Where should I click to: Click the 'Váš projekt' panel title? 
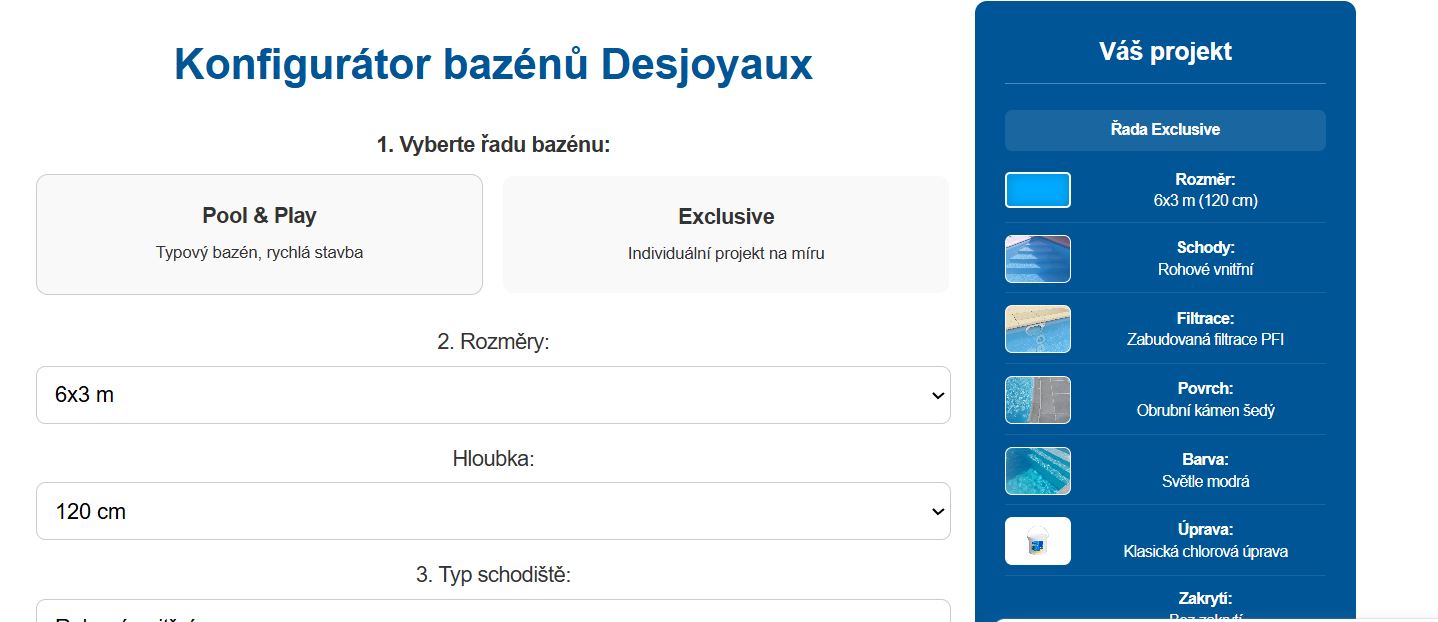[x=1165, y=51]
